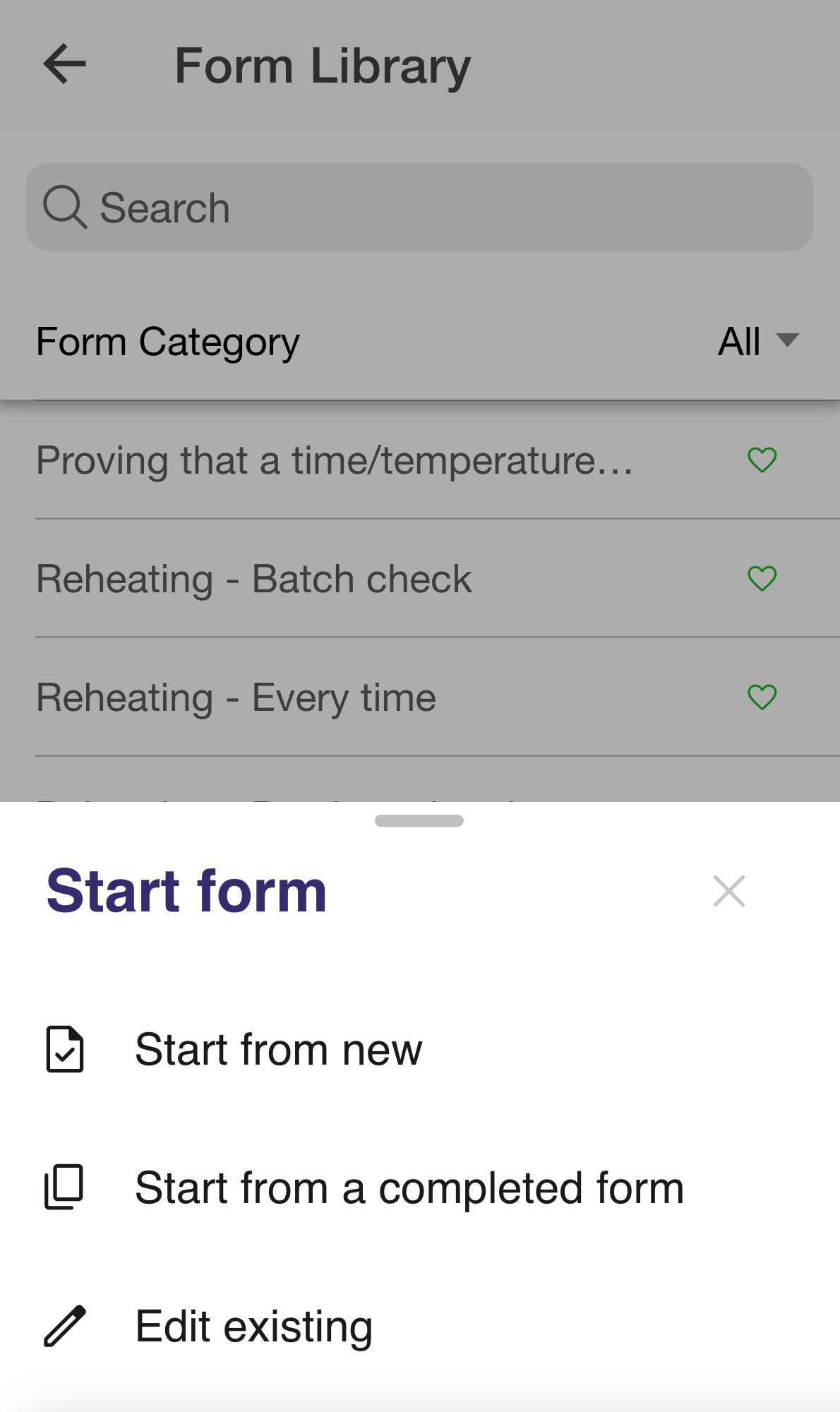
Task: Select Edit existing option
Action: coord(253,1326)
